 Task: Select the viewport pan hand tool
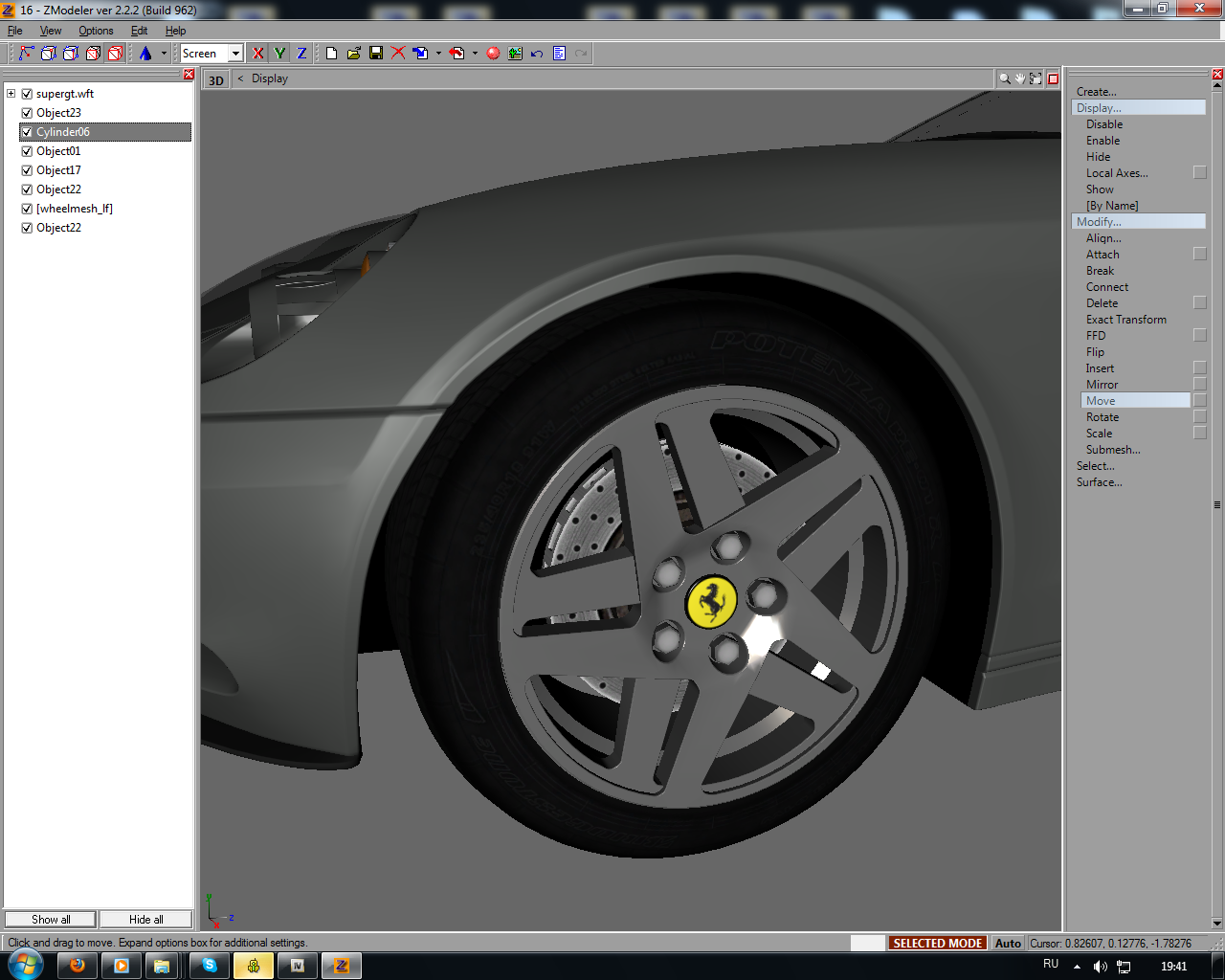pos(1020,78)
